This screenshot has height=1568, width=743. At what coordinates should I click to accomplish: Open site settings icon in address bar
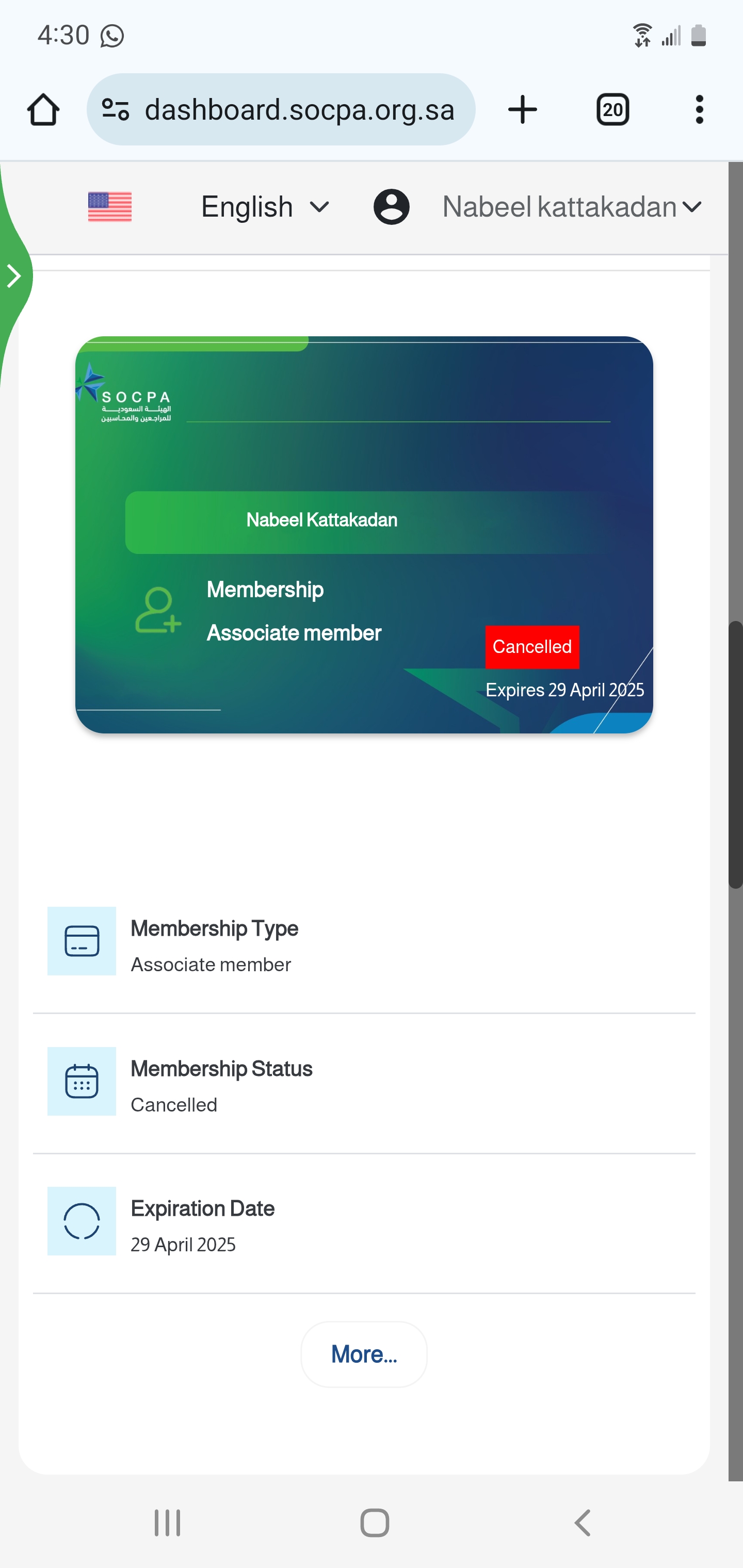click(x=115, y=109)
